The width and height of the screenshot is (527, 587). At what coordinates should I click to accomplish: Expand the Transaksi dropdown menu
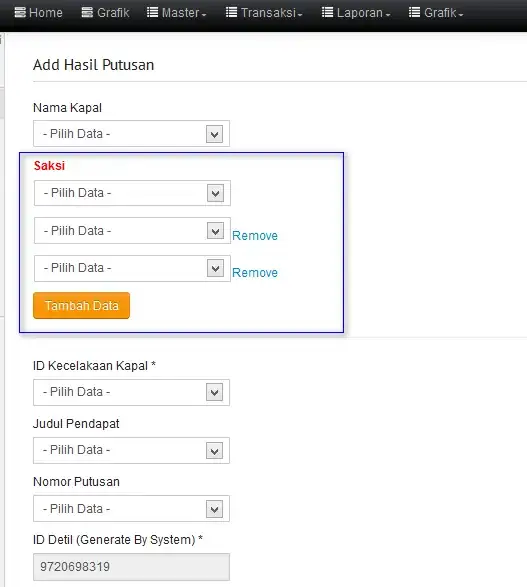pos(264,13)
